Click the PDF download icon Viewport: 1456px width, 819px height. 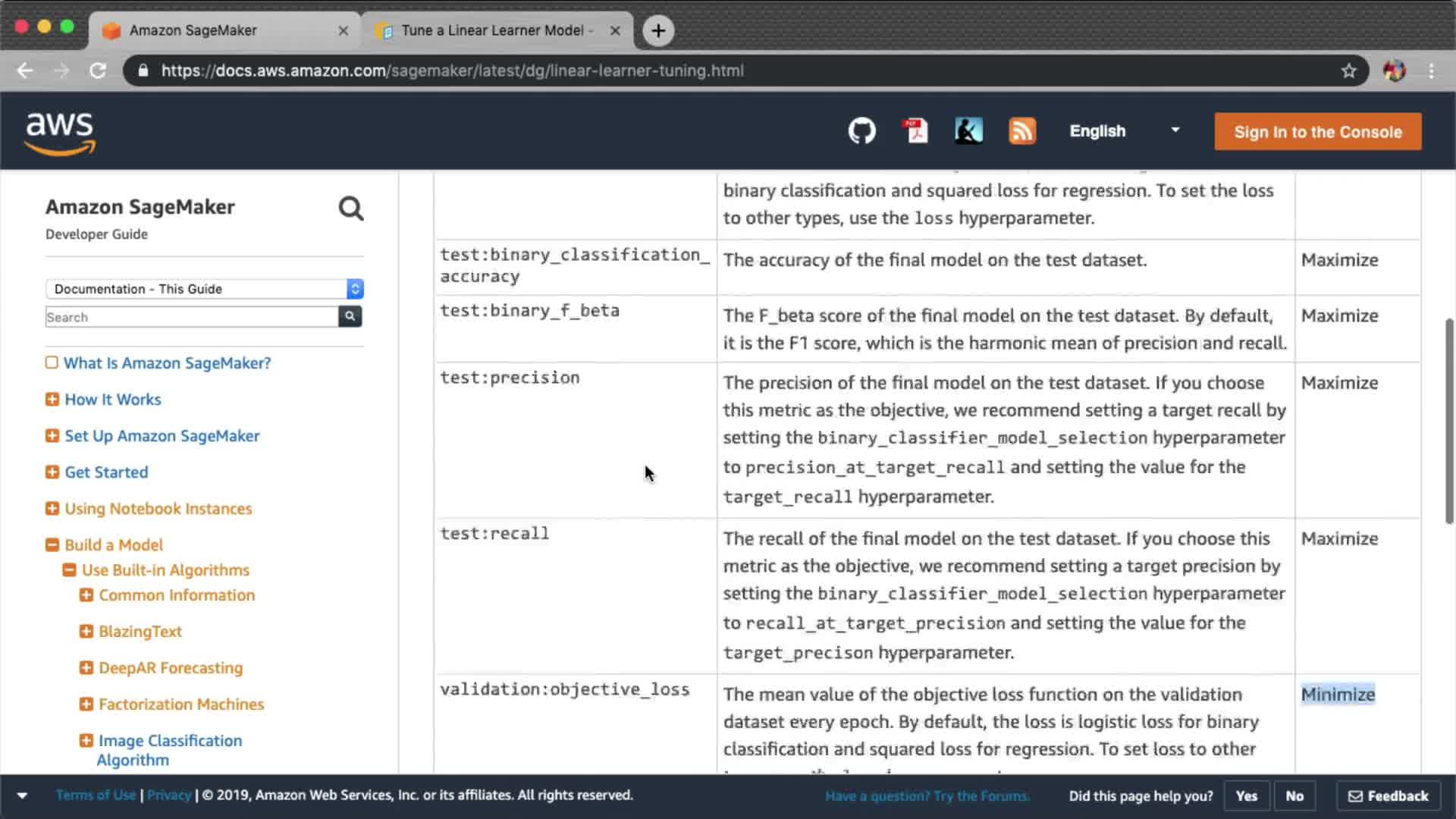click(x=915, y=131)
